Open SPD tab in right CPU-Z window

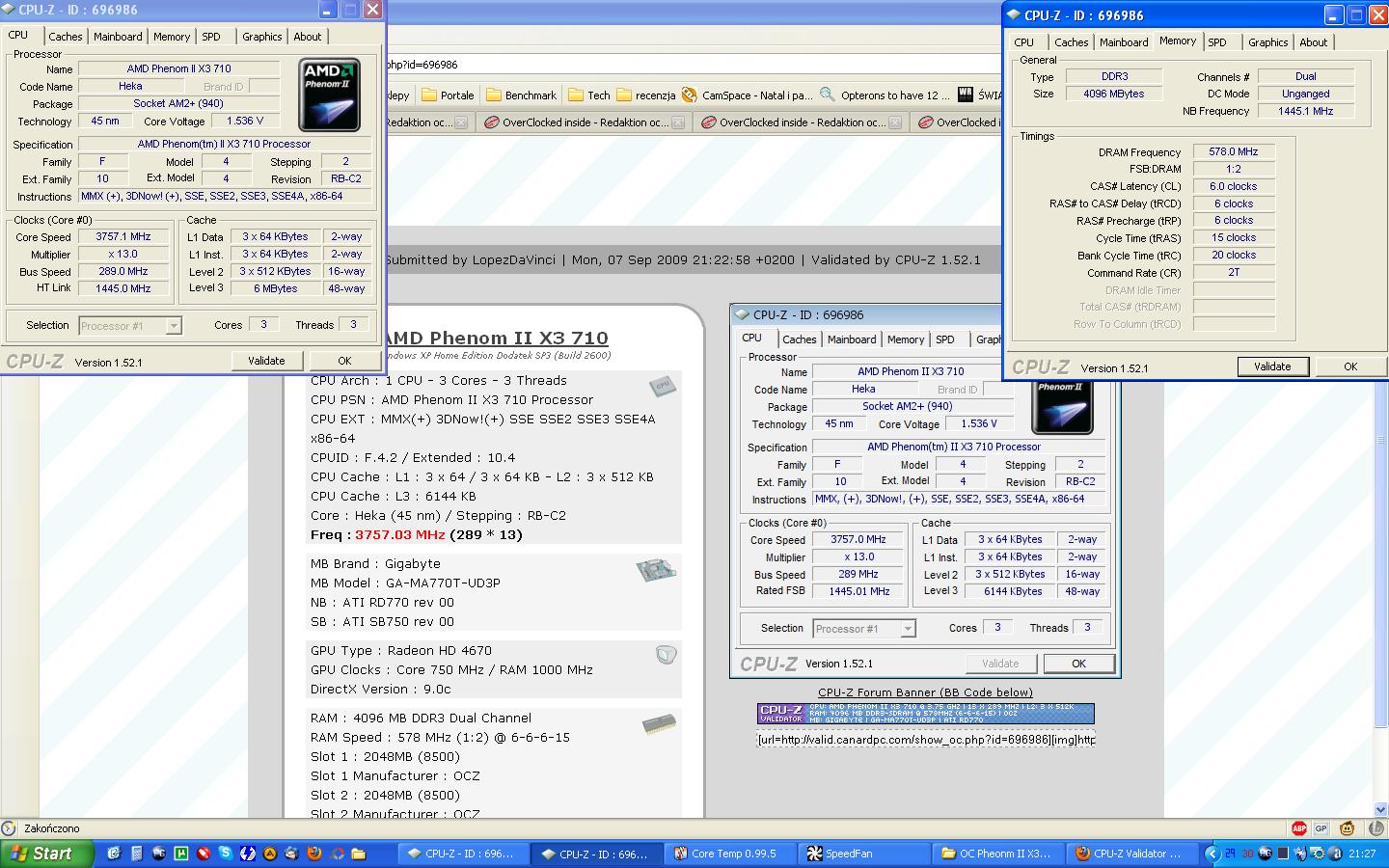point(1217,42)
